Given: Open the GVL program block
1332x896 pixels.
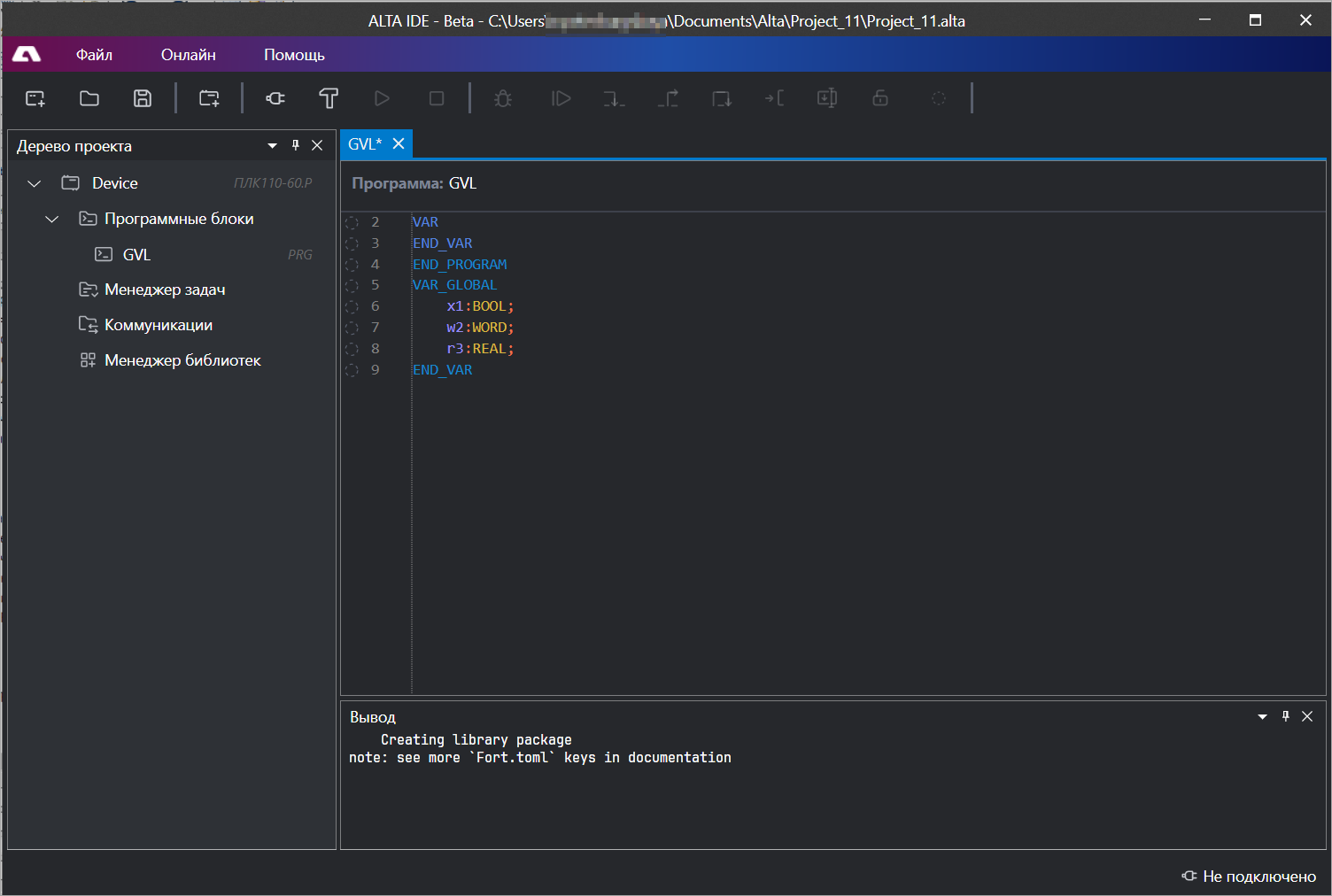Looking at the screenshot, I should 136,255.
